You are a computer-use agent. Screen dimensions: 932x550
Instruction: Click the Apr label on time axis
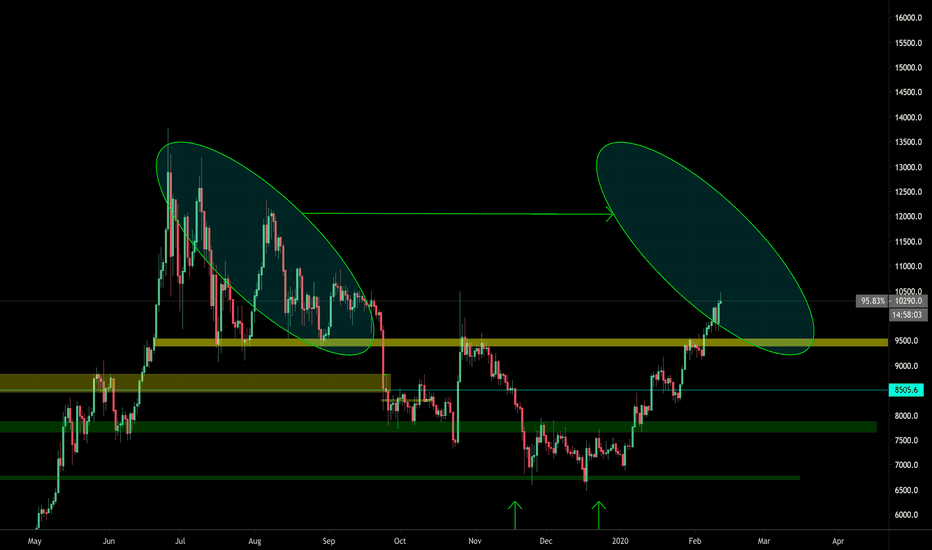pos(838,541)
